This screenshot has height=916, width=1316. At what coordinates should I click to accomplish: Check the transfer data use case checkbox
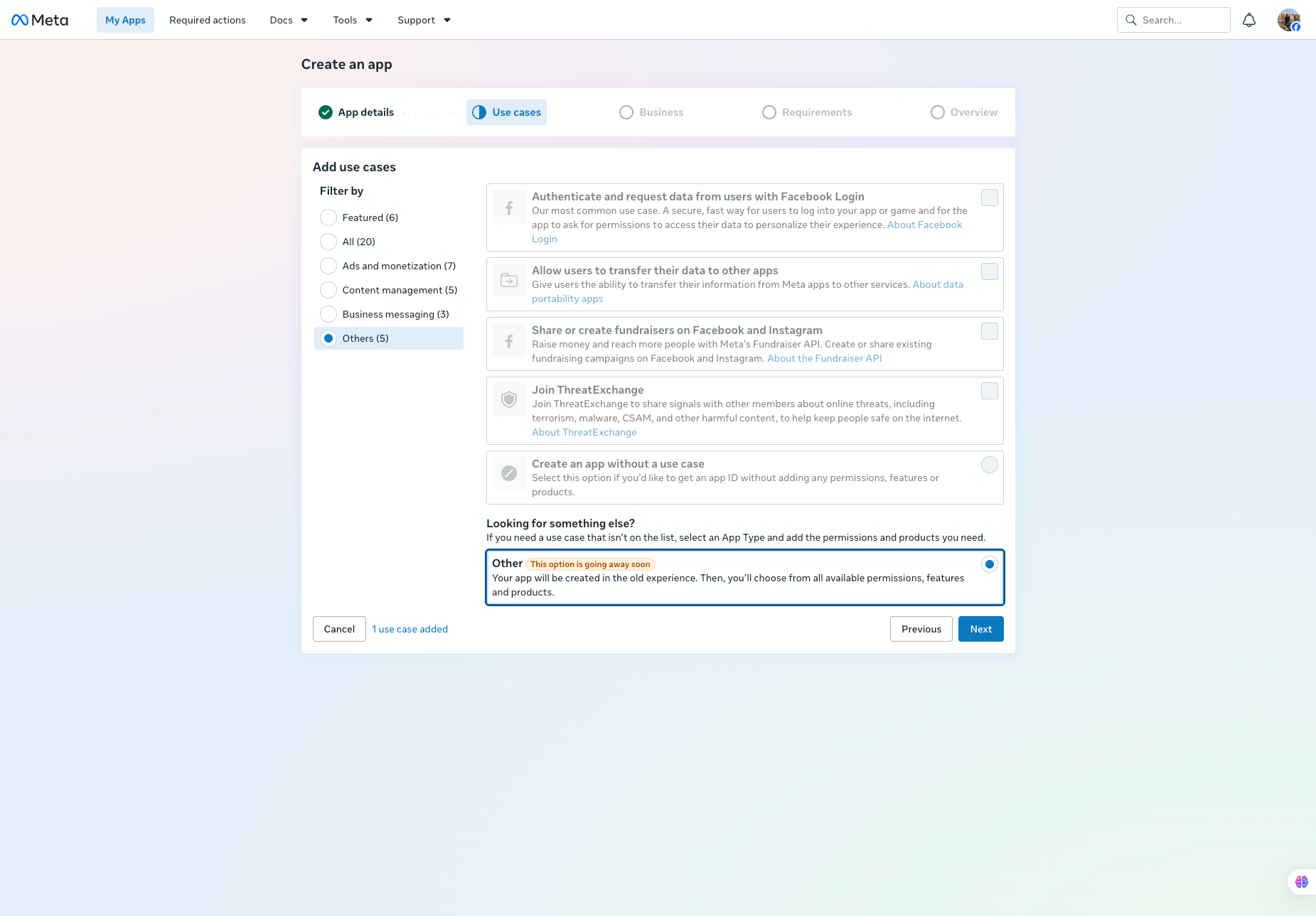[x=990, y=271]
